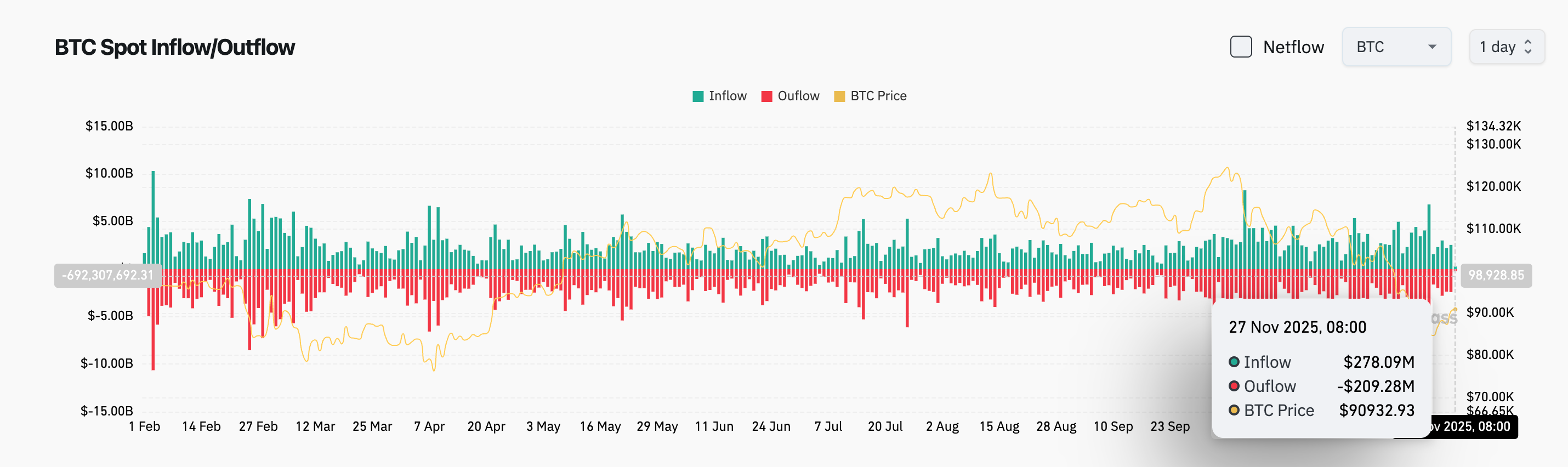The height and width of the screenshot is (467, 1568).
Task: Toggle the green Inflow legend swatch
Action: [697, 96]
